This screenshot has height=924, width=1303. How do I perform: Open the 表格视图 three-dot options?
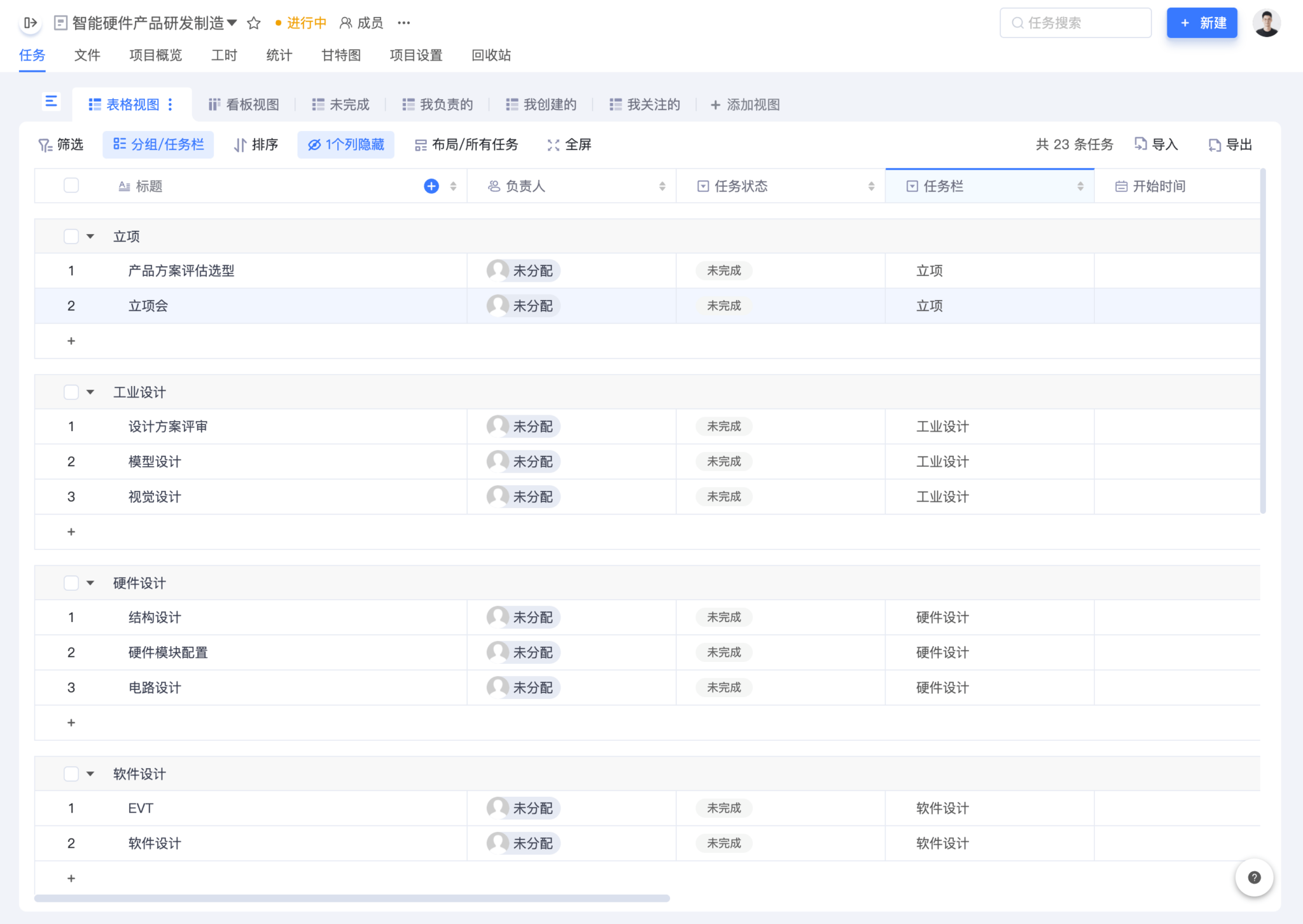point(171,104)
